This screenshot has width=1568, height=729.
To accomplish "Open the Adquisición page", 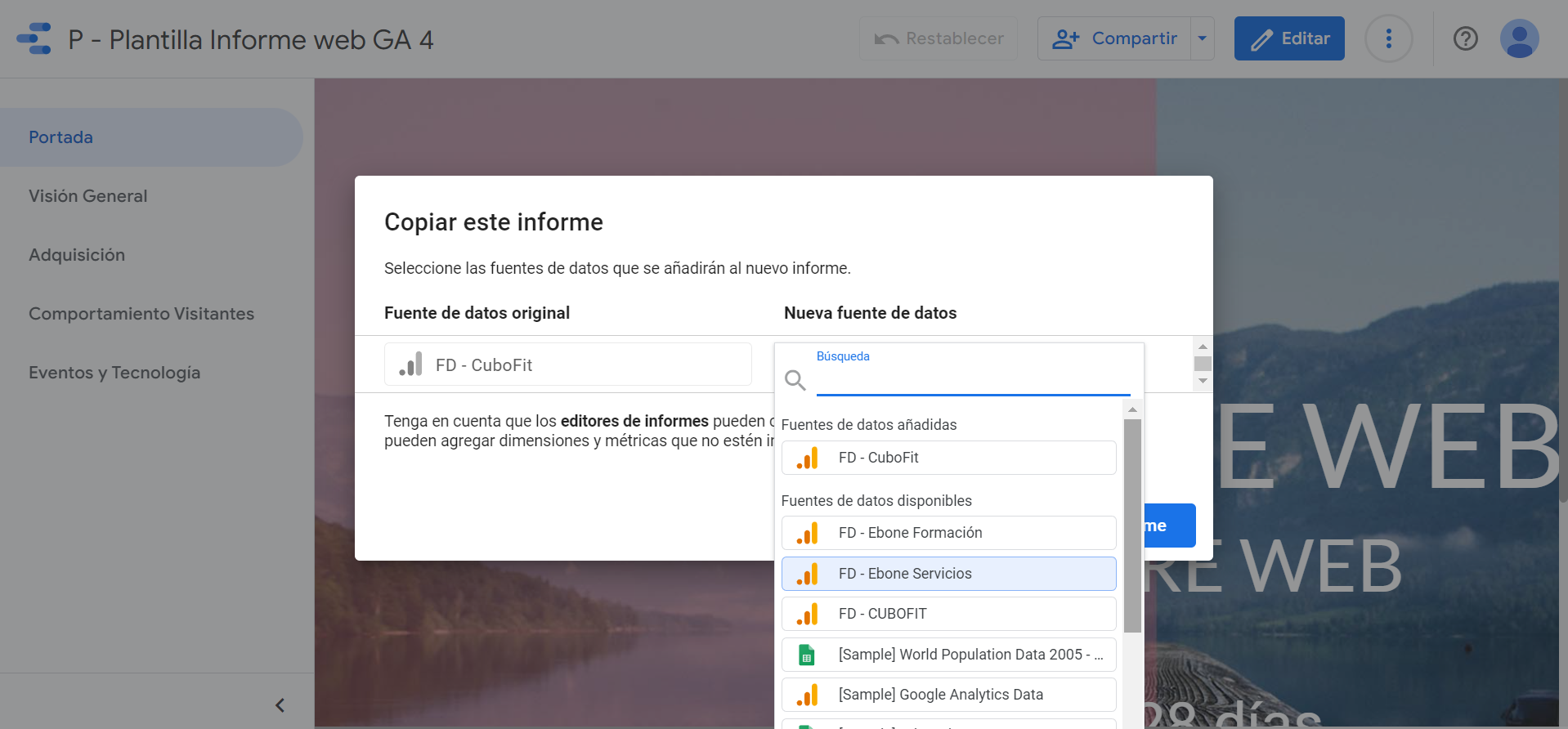I will click(77, 255).
